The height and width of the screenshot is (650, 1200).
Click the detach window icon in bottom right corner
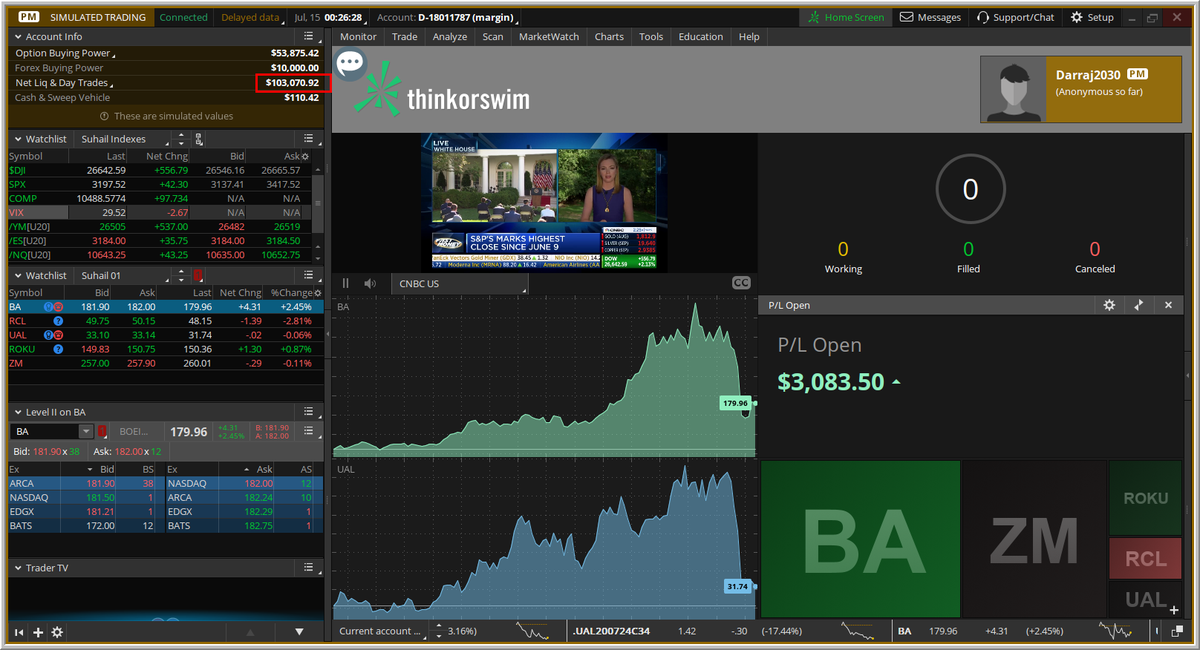click(x=1178, y=631)
